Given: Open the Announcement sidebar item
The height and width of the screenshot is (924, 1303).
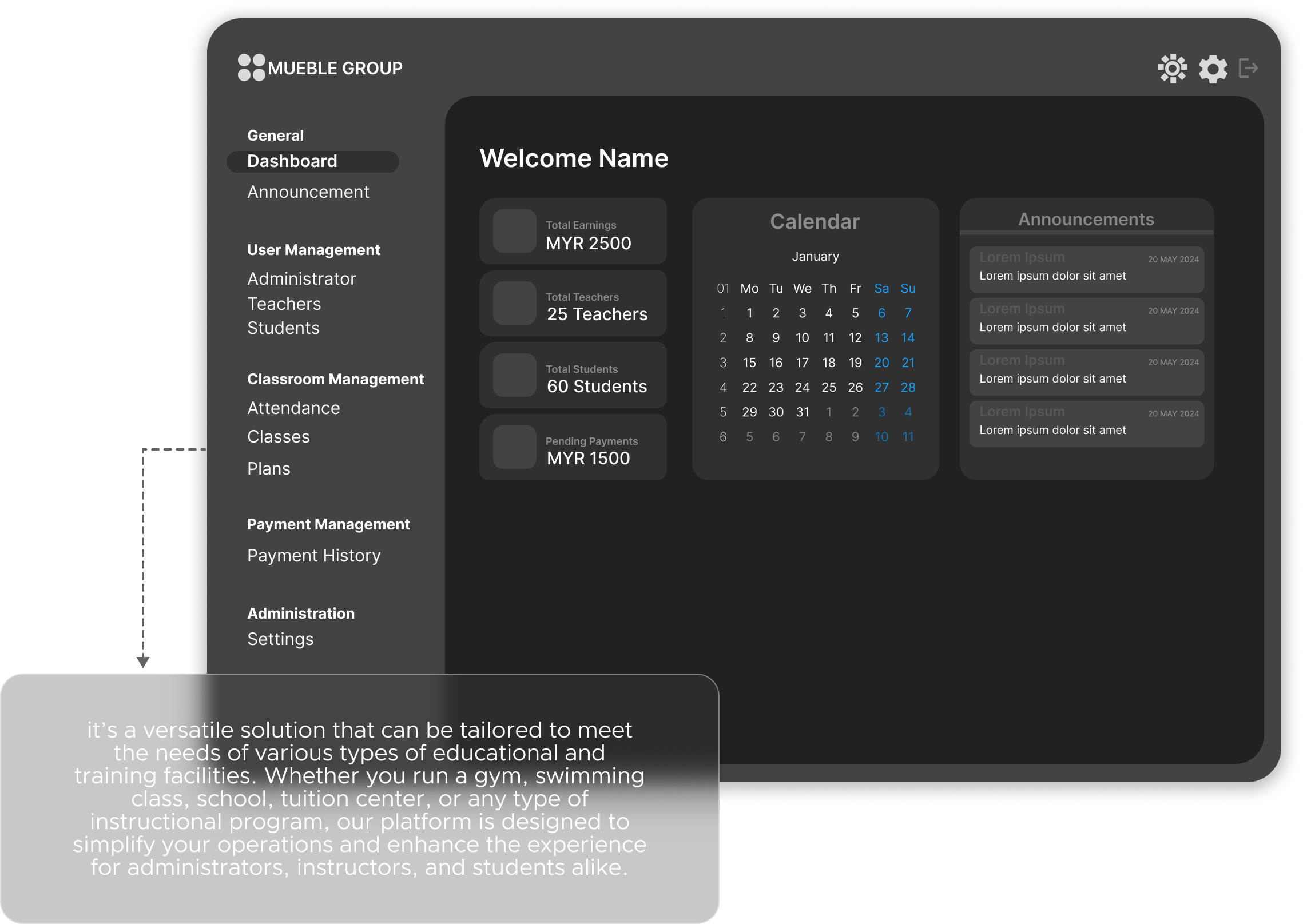Looking at the screenshot, I should 308,192.
